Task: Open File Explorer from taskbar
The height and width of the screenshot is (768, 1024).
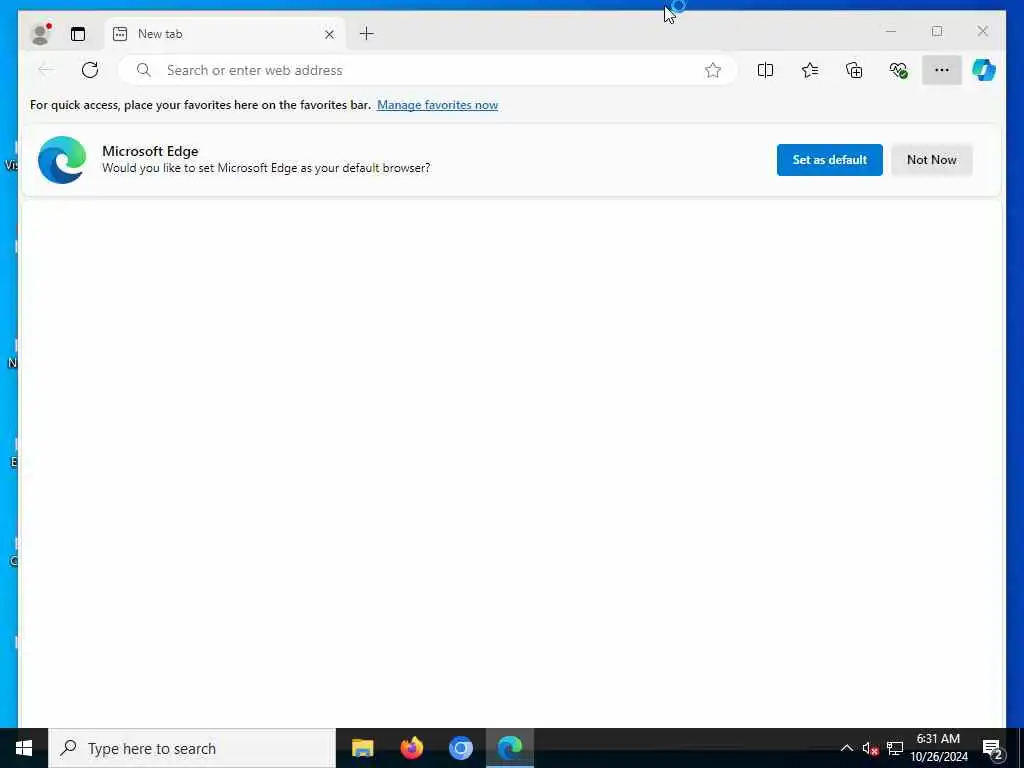Action: tap(362, 748)
